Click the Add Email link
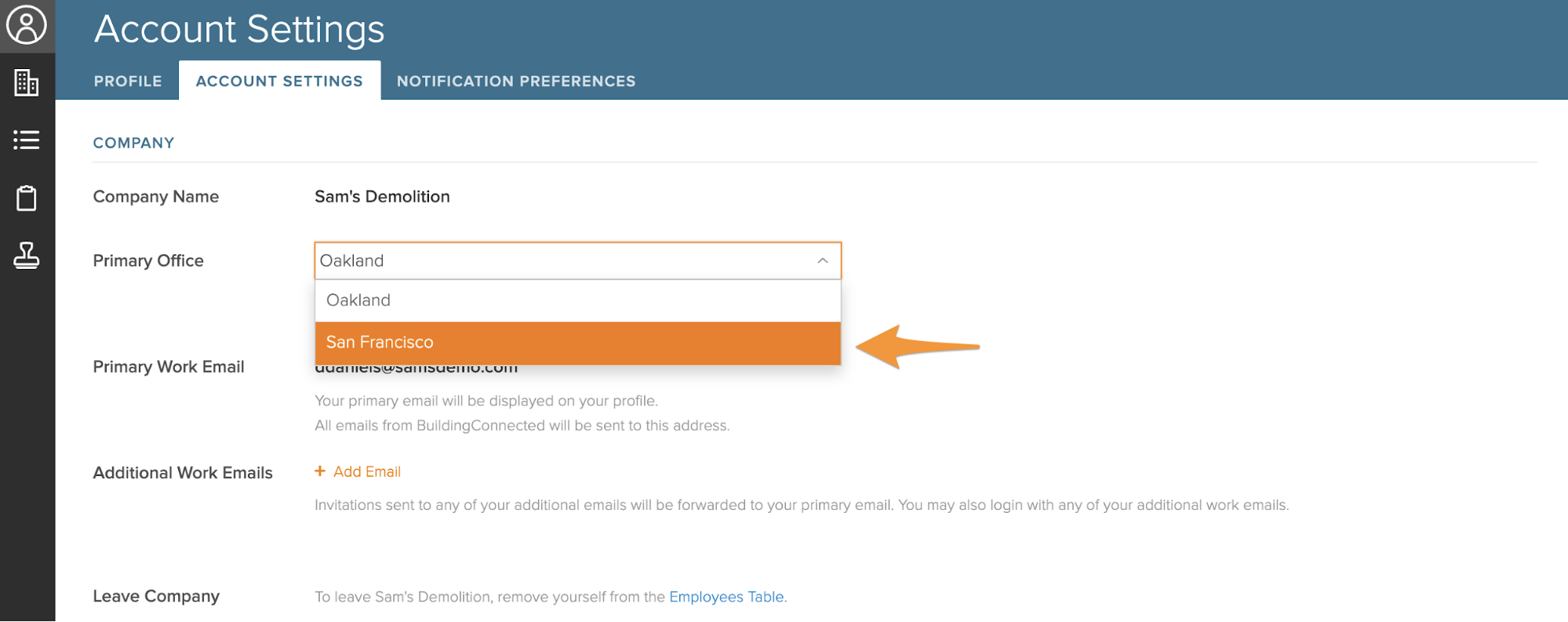Image resolution: width=1568 pixels, height=622 pixels. click(367, 471)
